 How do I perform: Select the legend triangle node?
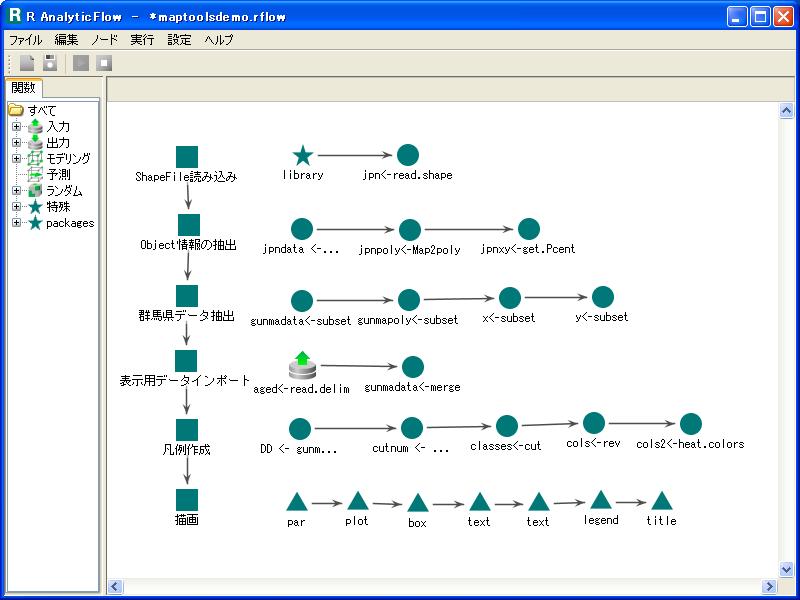click(x=601, y=500)
